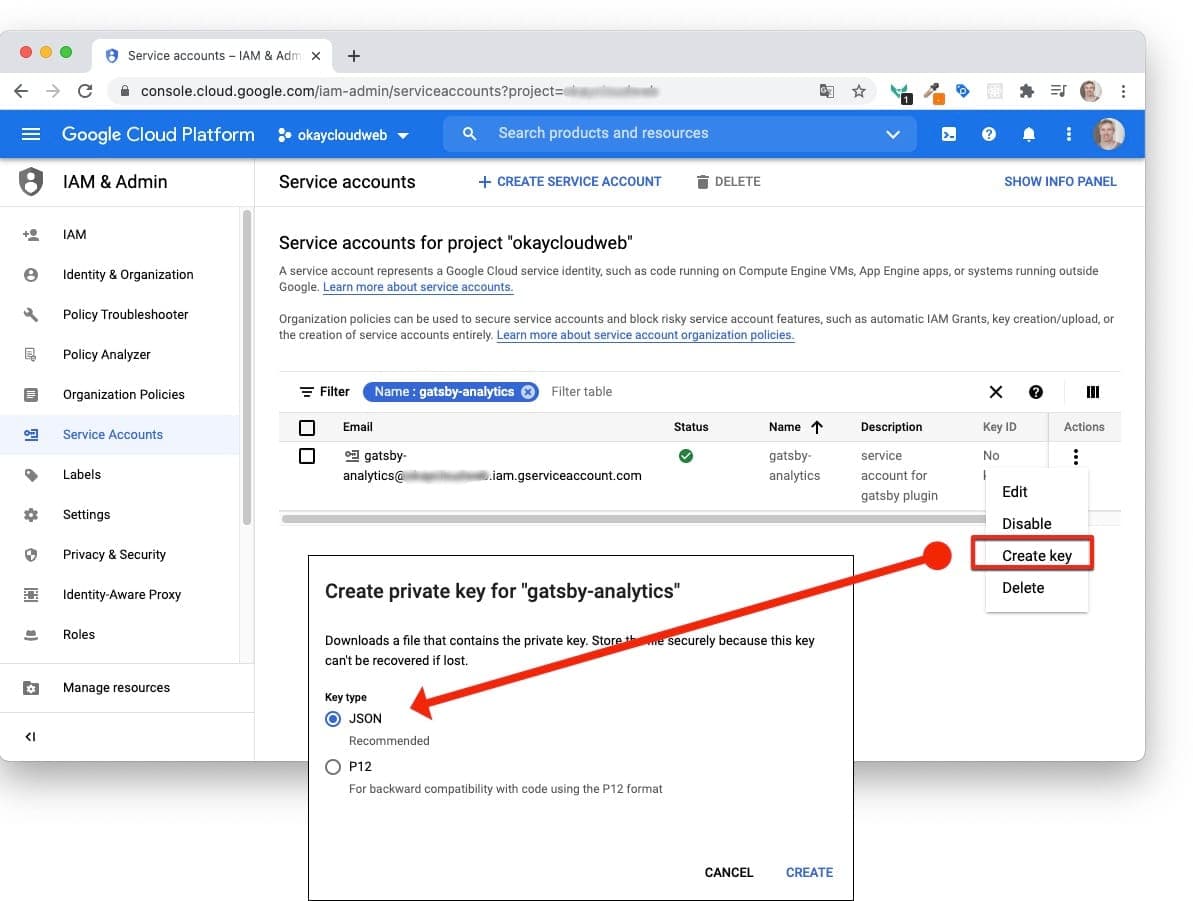Image resolution: width=1193 pixels, height=901 pixels.
Task: Collapse the sidebar with the chevron icon
Action: click(x=30, y=737)
